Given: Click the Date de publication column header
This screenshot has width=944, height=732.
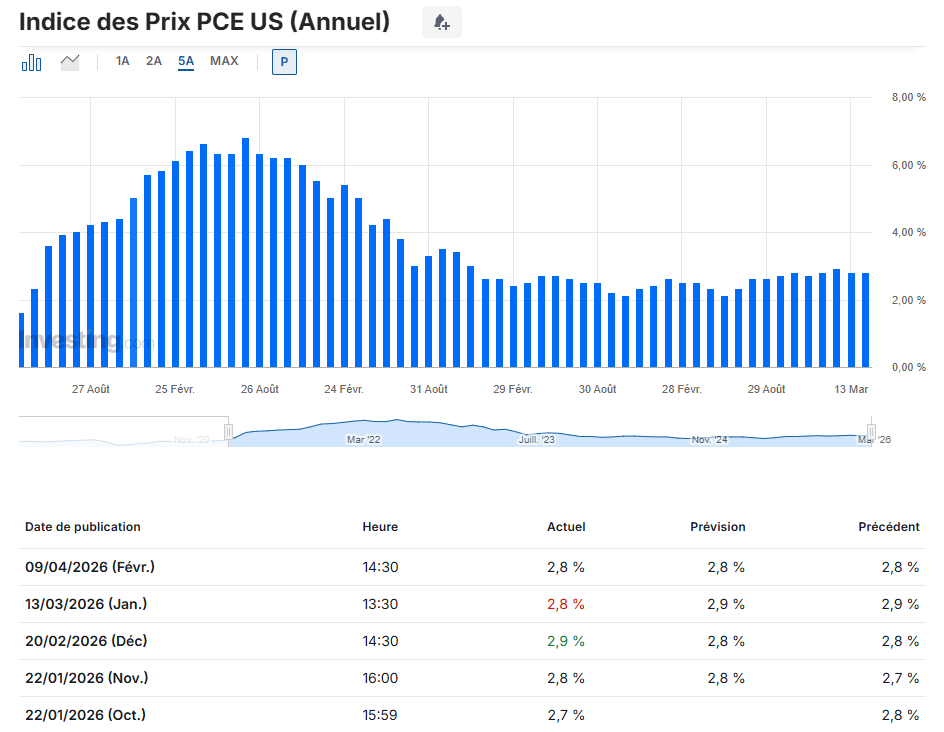Looking at the screenshot, I should click(83, 527).
